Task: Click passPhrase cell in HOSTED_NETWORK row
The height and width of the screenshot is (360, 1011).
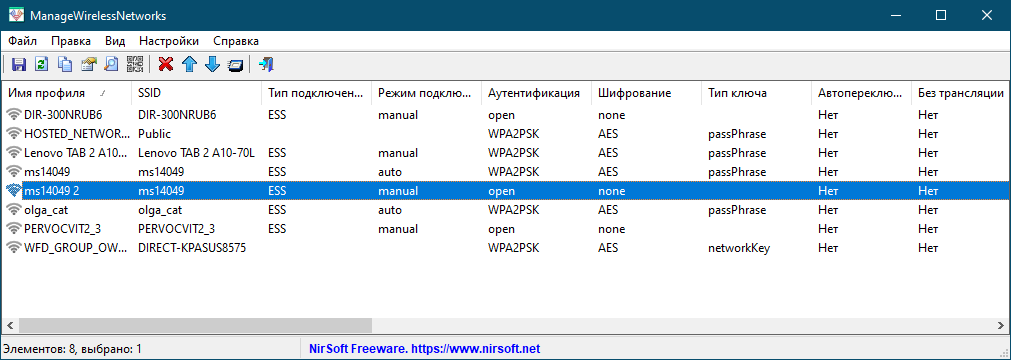Action: point(737,134)
